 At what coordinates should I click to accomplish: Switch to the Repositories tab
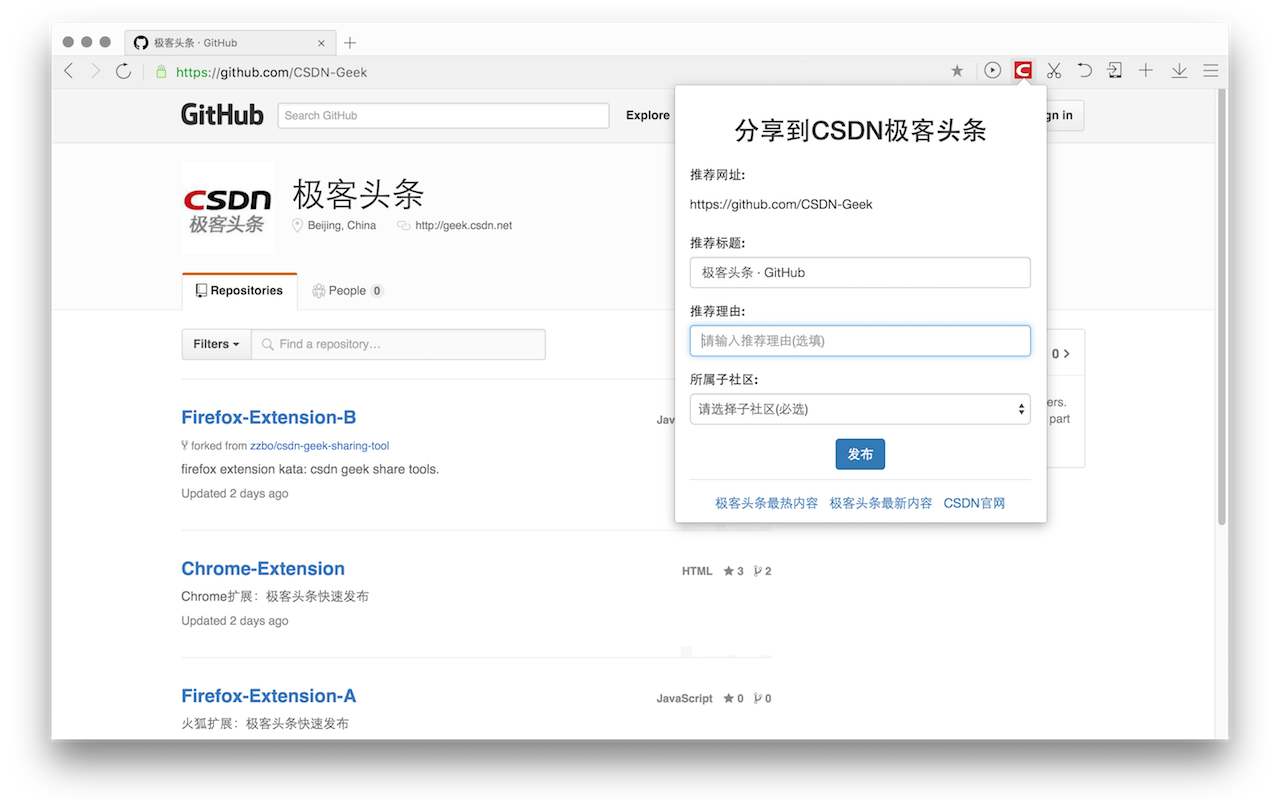pos(240,290)
